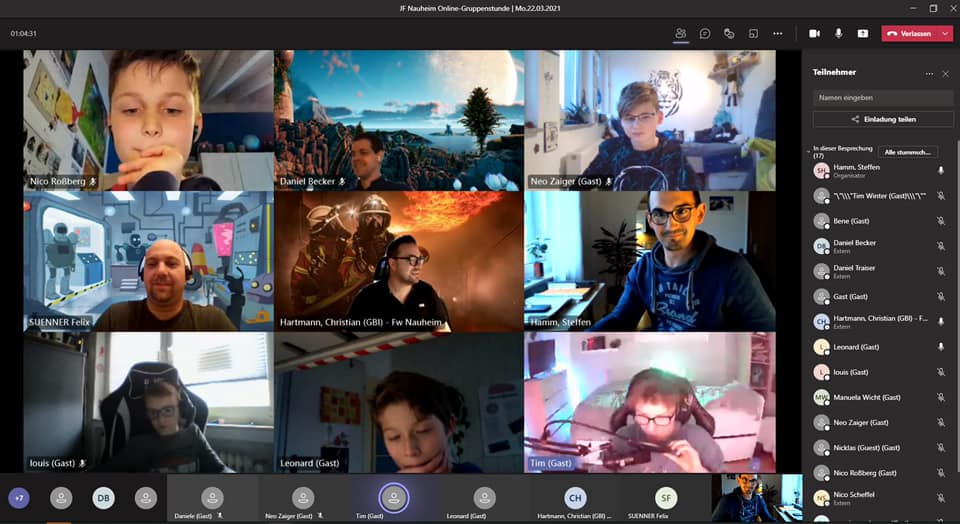Toggle the participants panel icon in the toolbar

[x=681, y=33]
